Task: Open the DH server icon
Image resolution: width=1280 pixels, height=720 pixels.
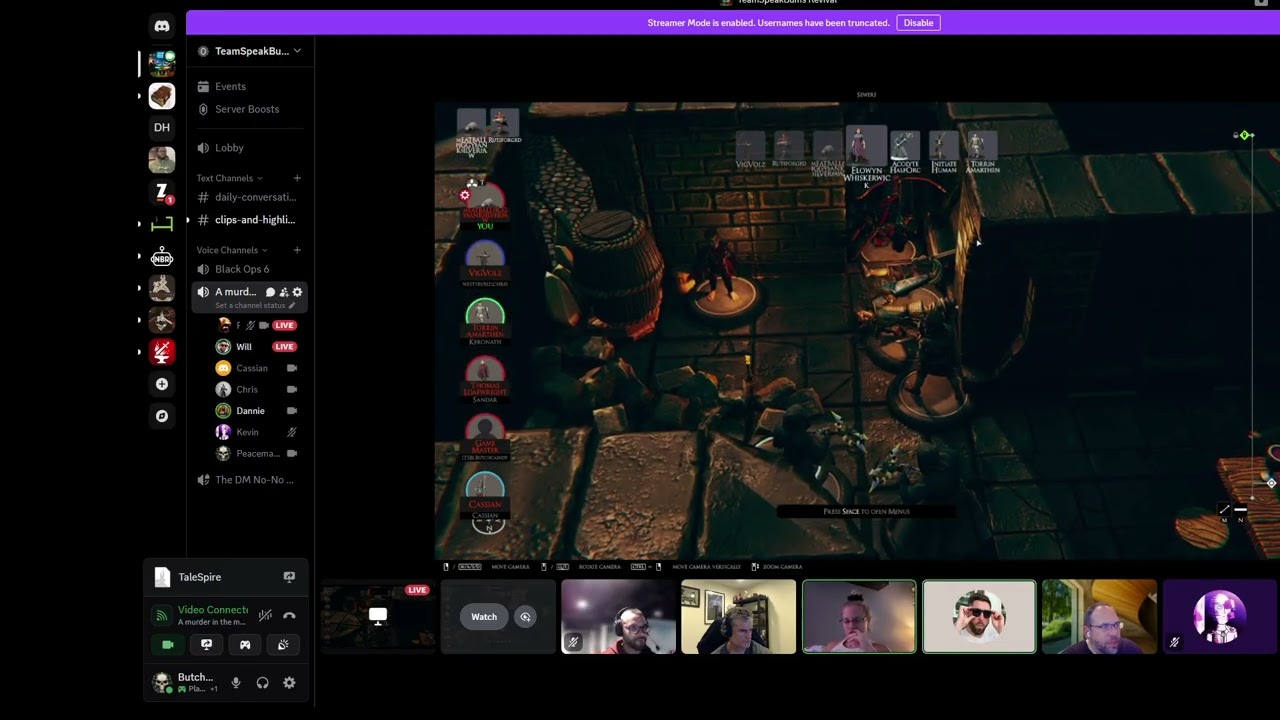Action: click(x=162, y=127)
